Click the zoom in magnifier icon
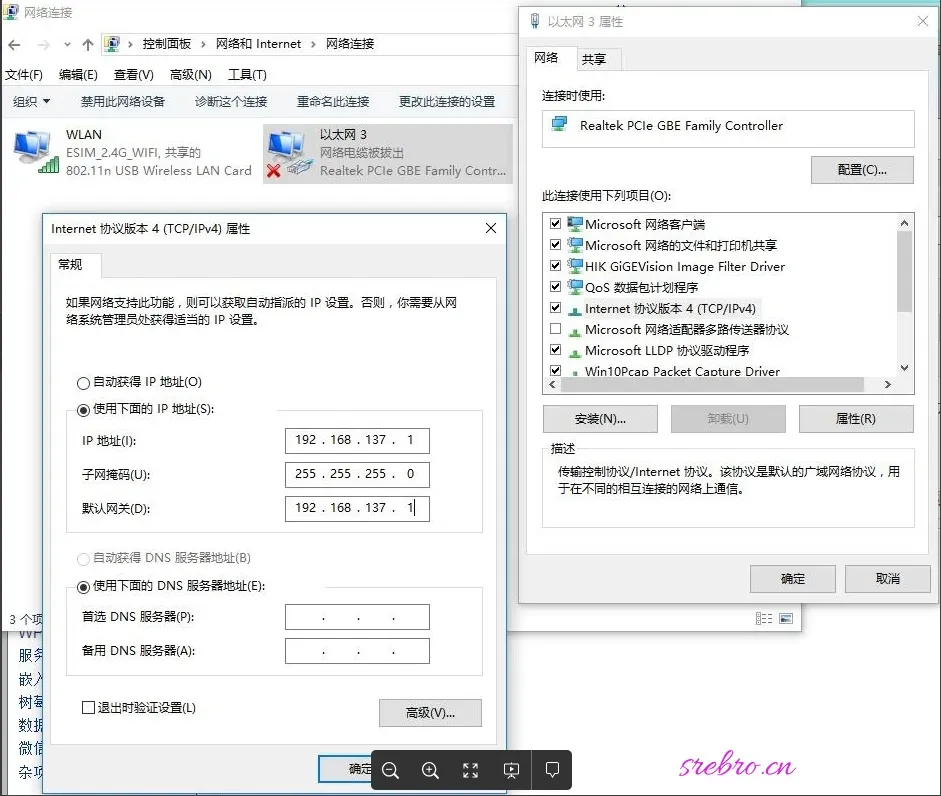The height and width of the screenshot is (796, 941). (x=430, y=770)
